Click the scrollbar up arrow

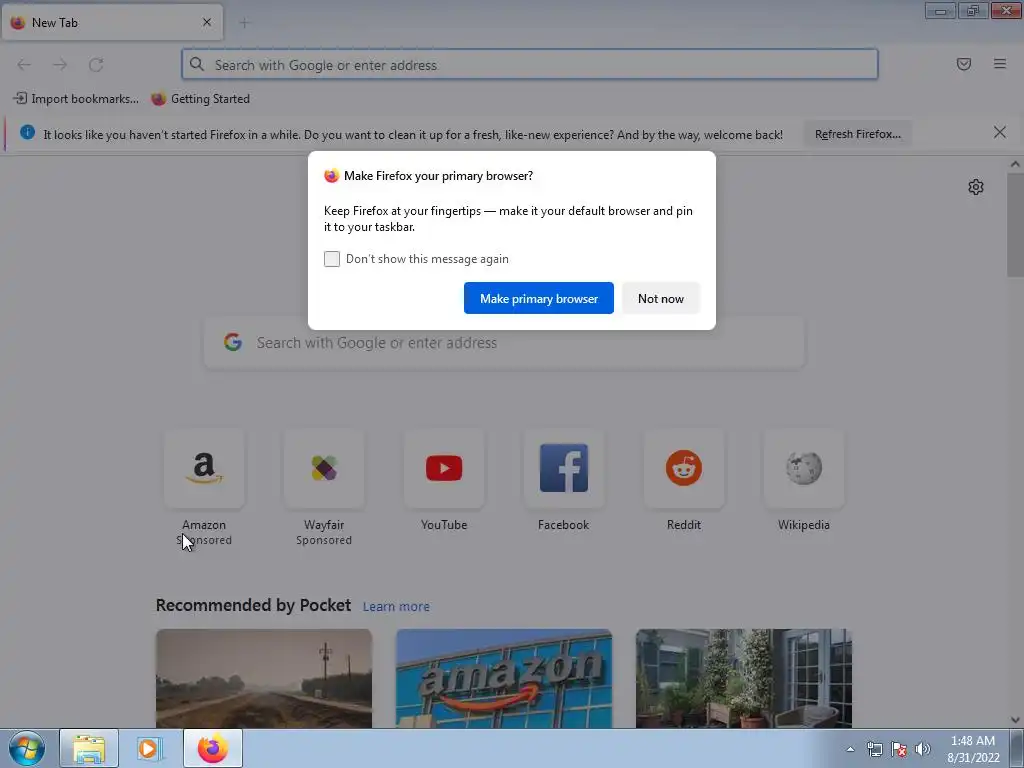pos(1015,165)
